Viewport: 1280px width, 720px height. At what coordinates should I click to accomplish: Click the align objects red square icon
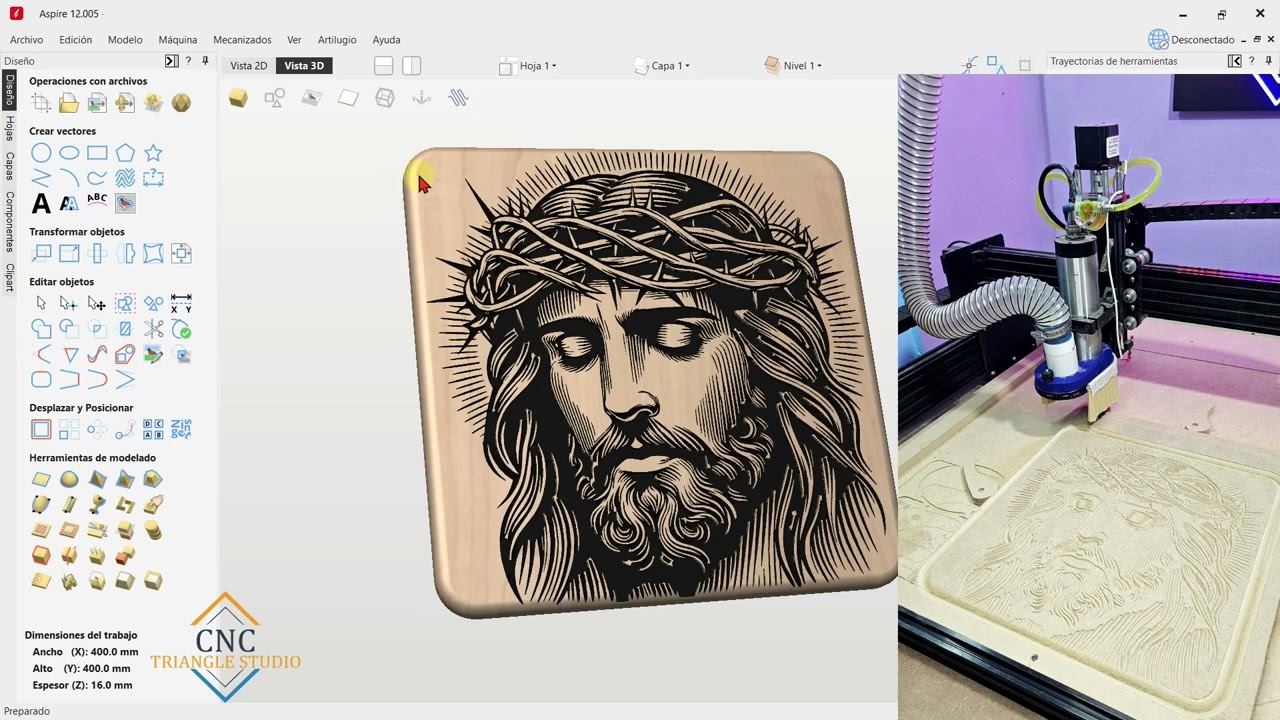[41, 430]
